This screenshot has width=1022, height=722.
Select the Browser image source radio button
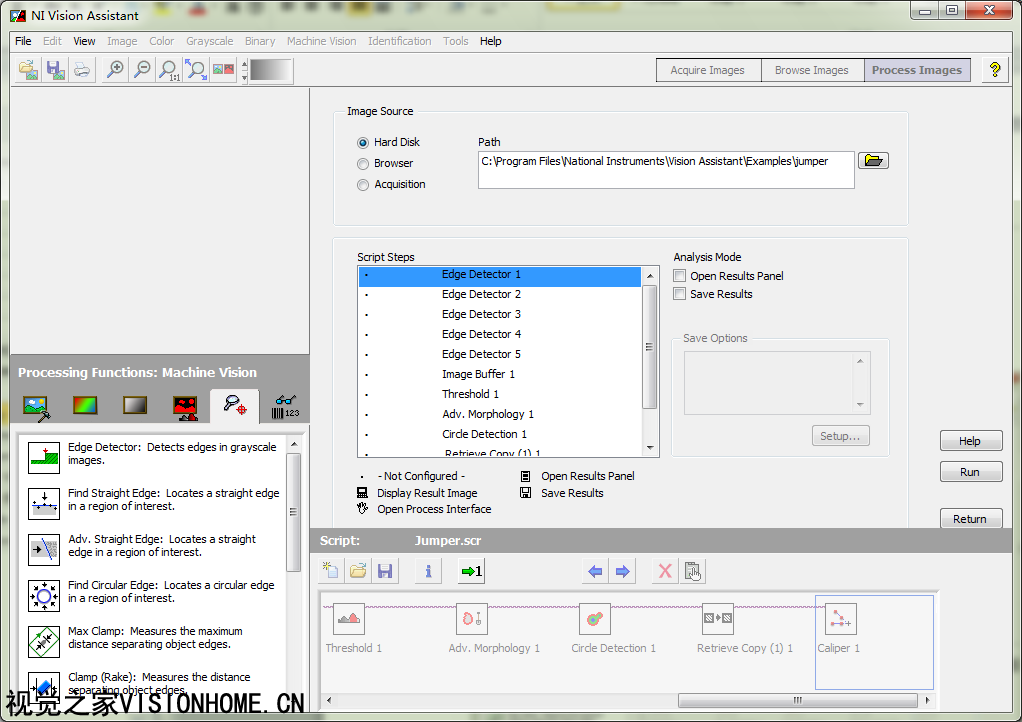tap(363, 164)
